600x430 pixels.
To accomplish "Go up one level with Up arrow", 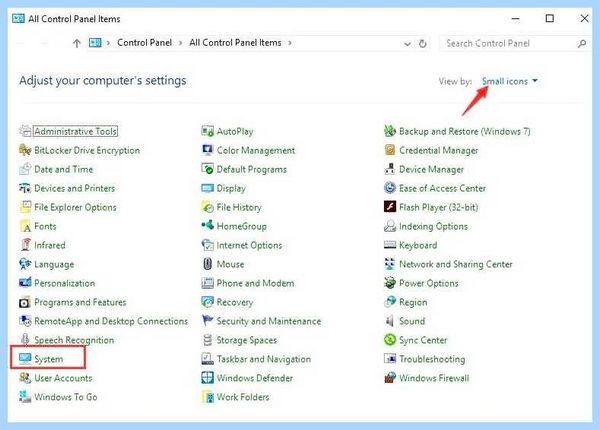I will click(77, 43).
